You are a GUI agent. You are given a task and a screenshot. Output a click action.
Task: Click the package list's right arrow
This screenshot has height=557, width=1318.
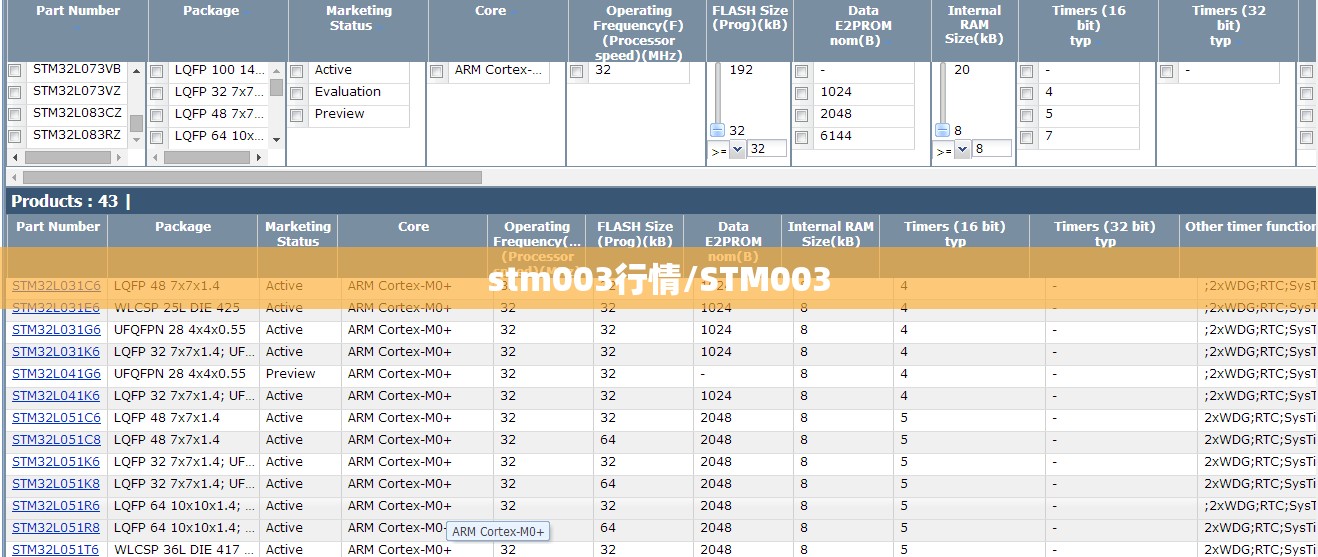click(260, 158)
